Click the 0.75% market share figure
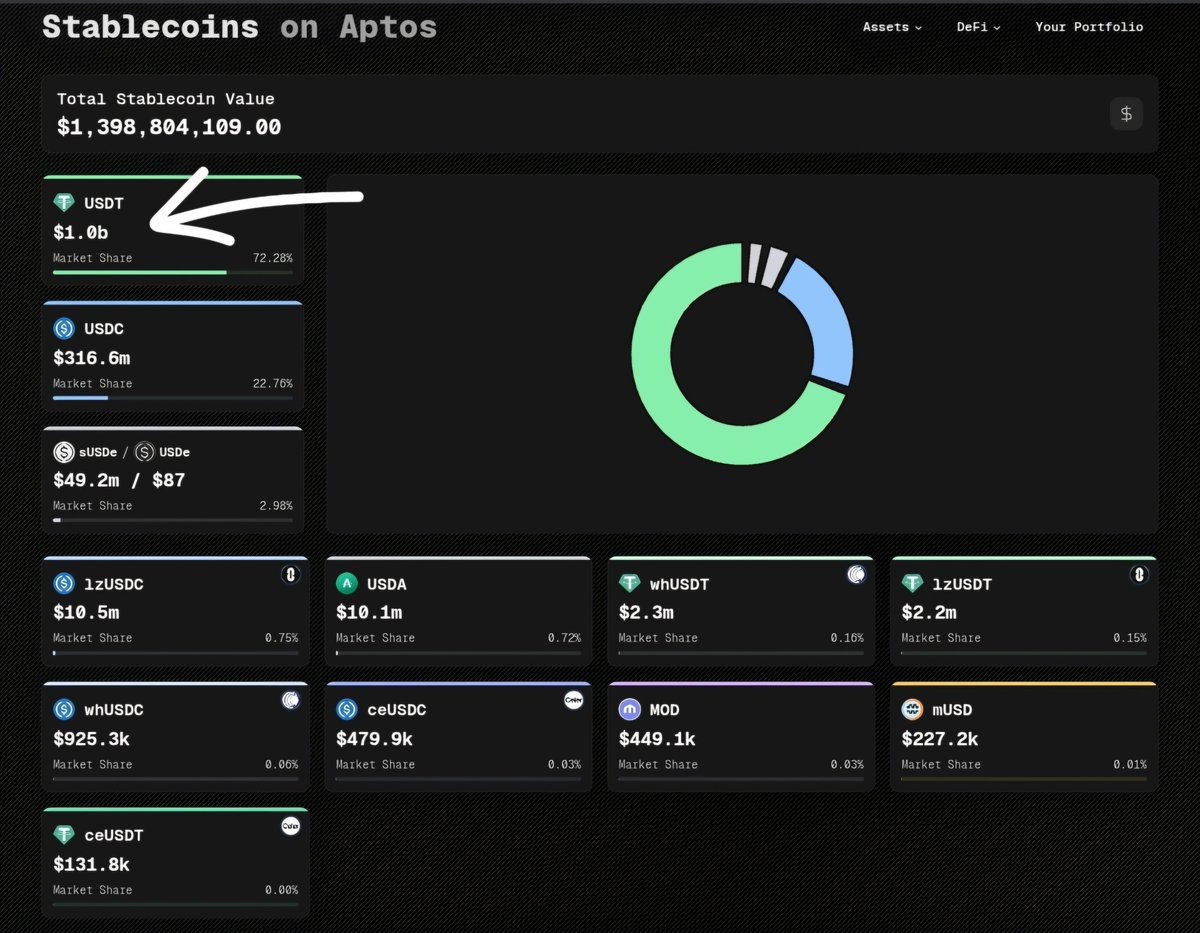Screen dimensions: 1200x933 pyautogui.click(x=281, y=638)
